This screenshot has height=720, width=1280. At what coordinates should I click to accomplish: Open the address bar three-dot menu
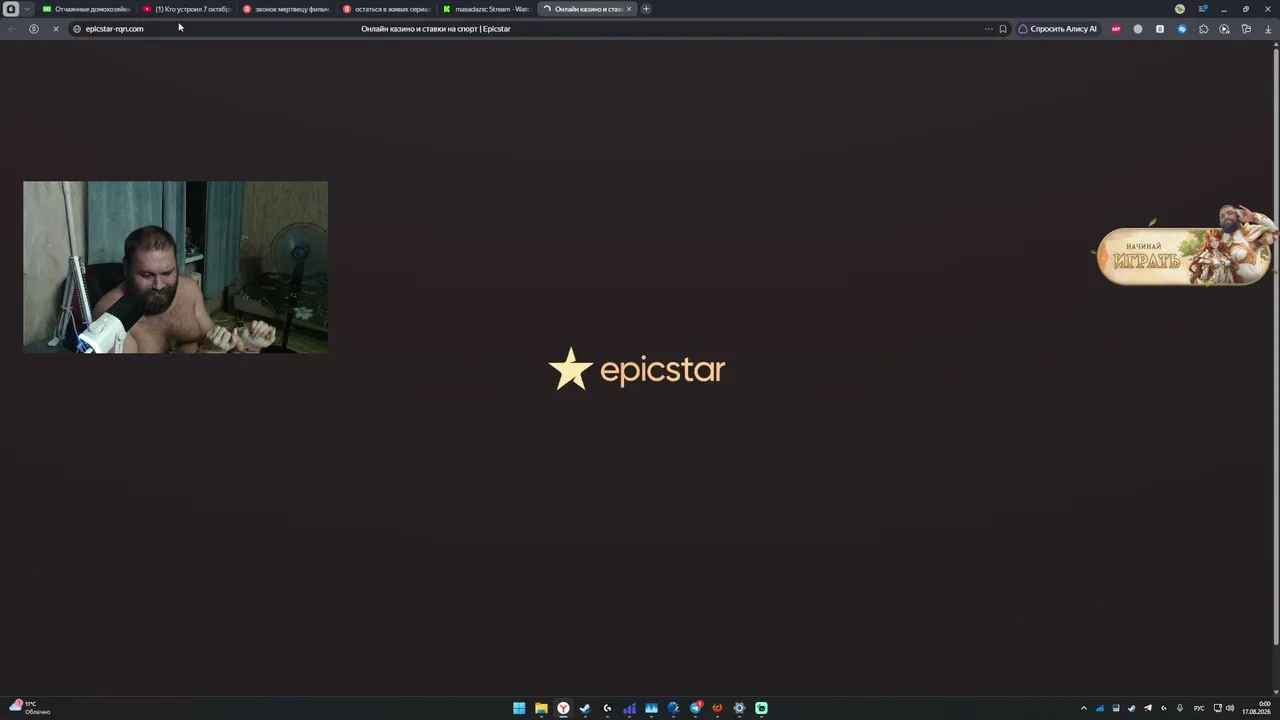click(x=989, y=29)
